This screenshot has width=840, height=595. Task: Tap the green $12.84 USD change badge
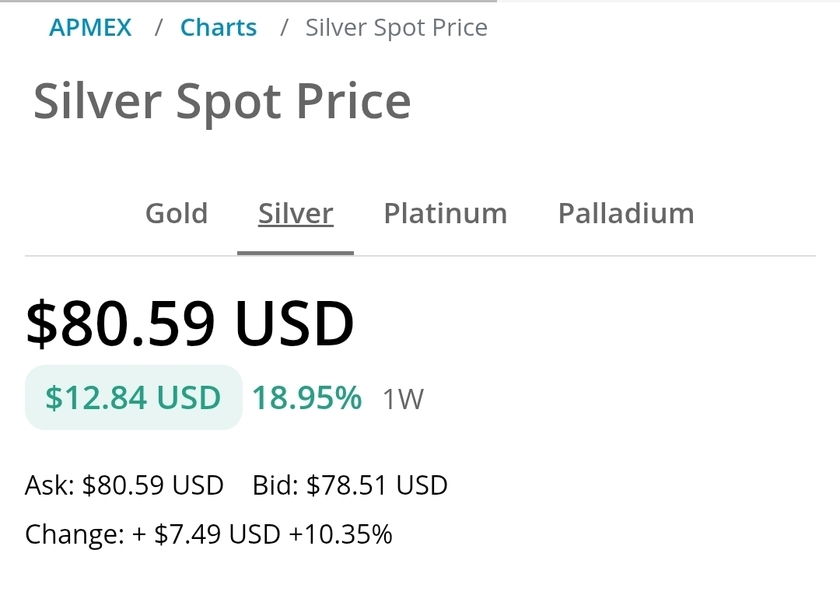133,397
